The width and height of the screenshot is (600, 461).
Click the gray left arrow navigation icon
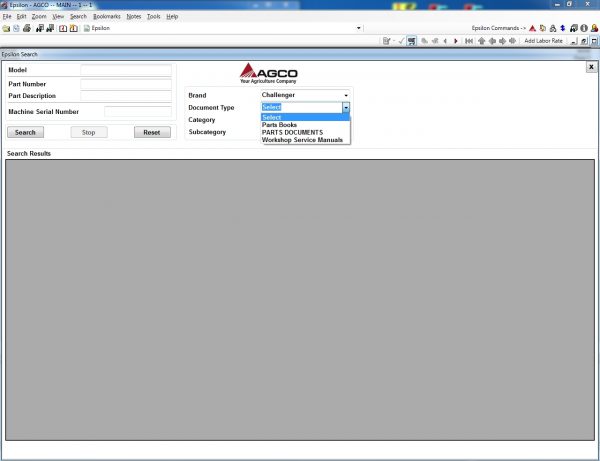(492, 41)
